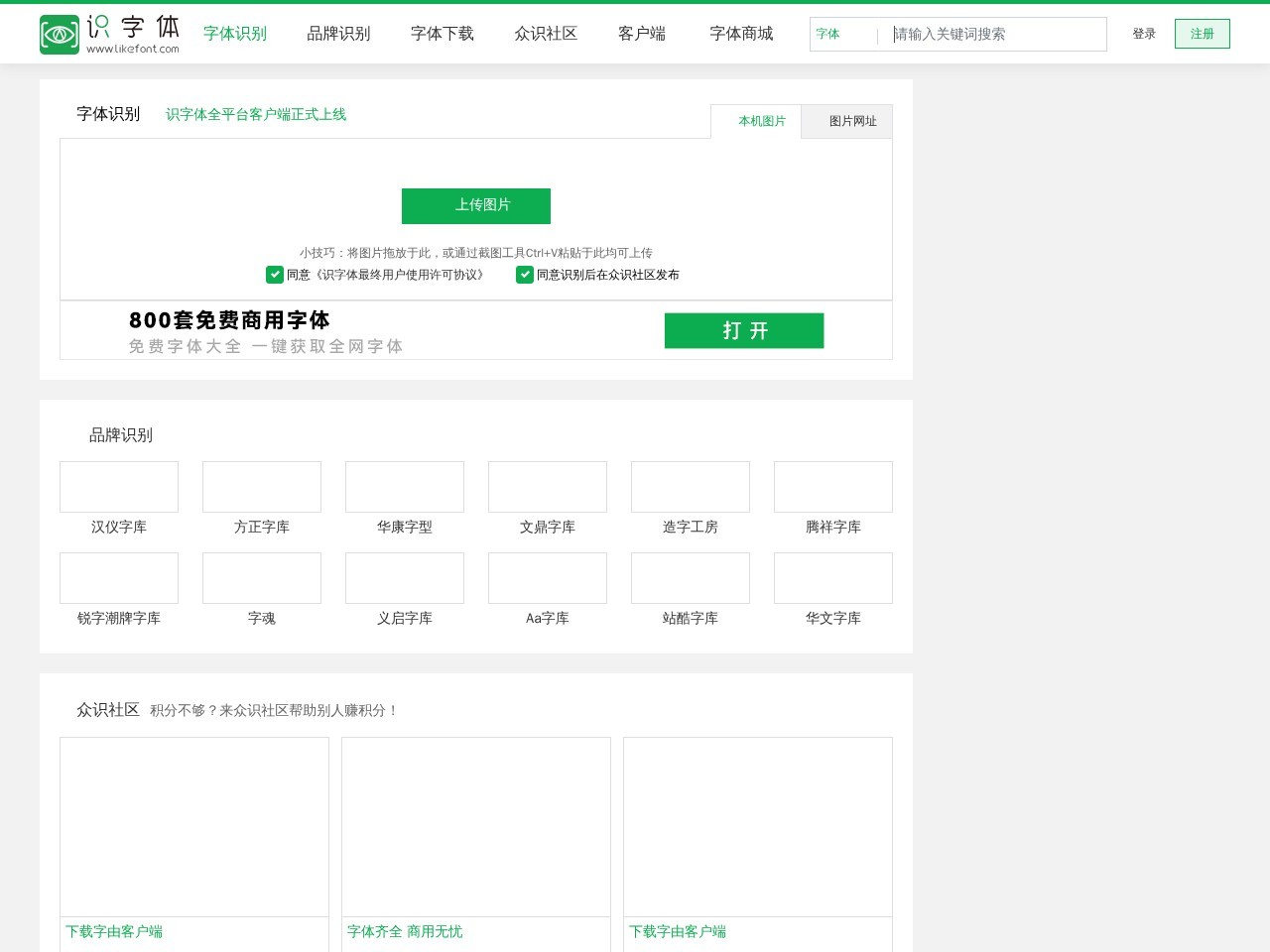
Task: Switch to the 本机图片 tab
Action: click(756, 121)
